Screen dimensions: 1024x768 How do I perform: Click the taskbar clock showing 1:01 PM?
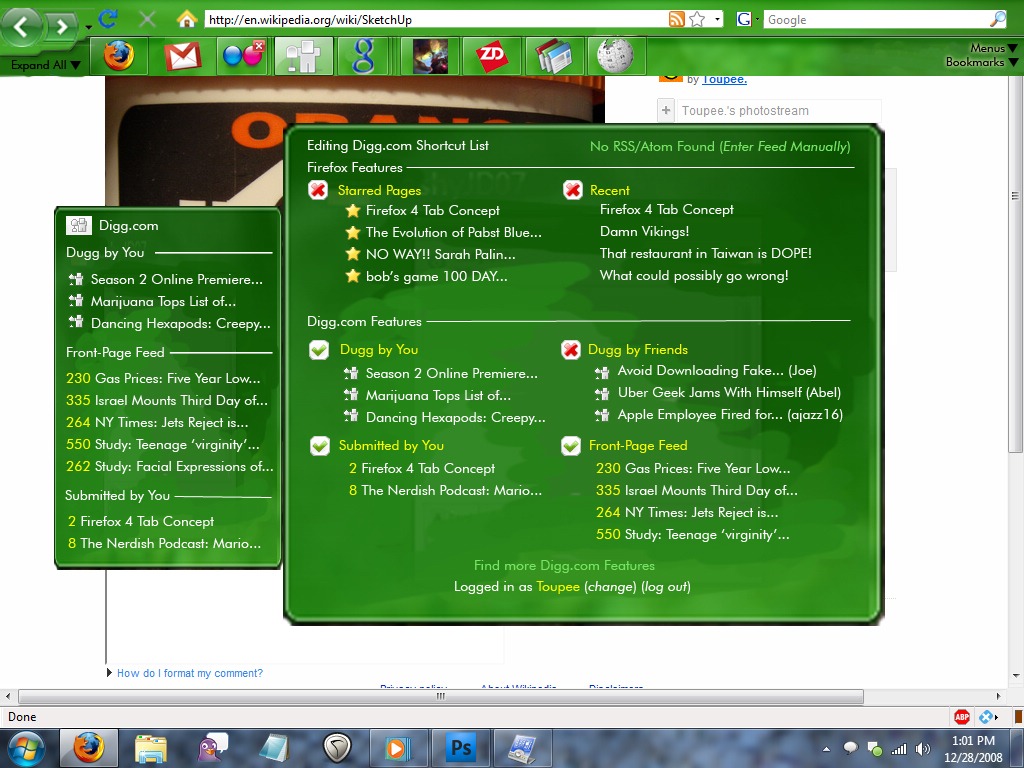click(973, 749)
